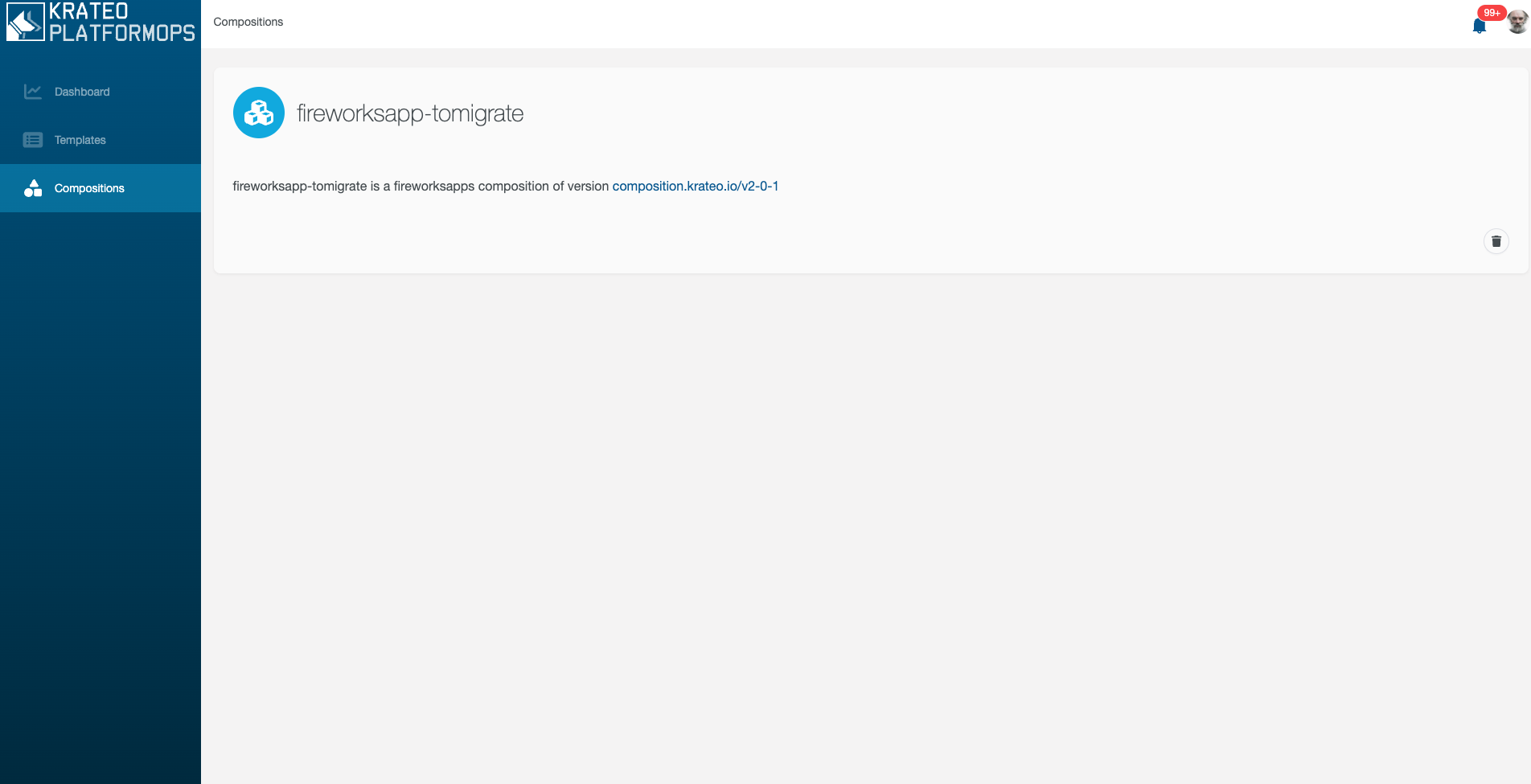1531x784 pixels.
Task: Go to the Templates section
Action: pos(101,140)
